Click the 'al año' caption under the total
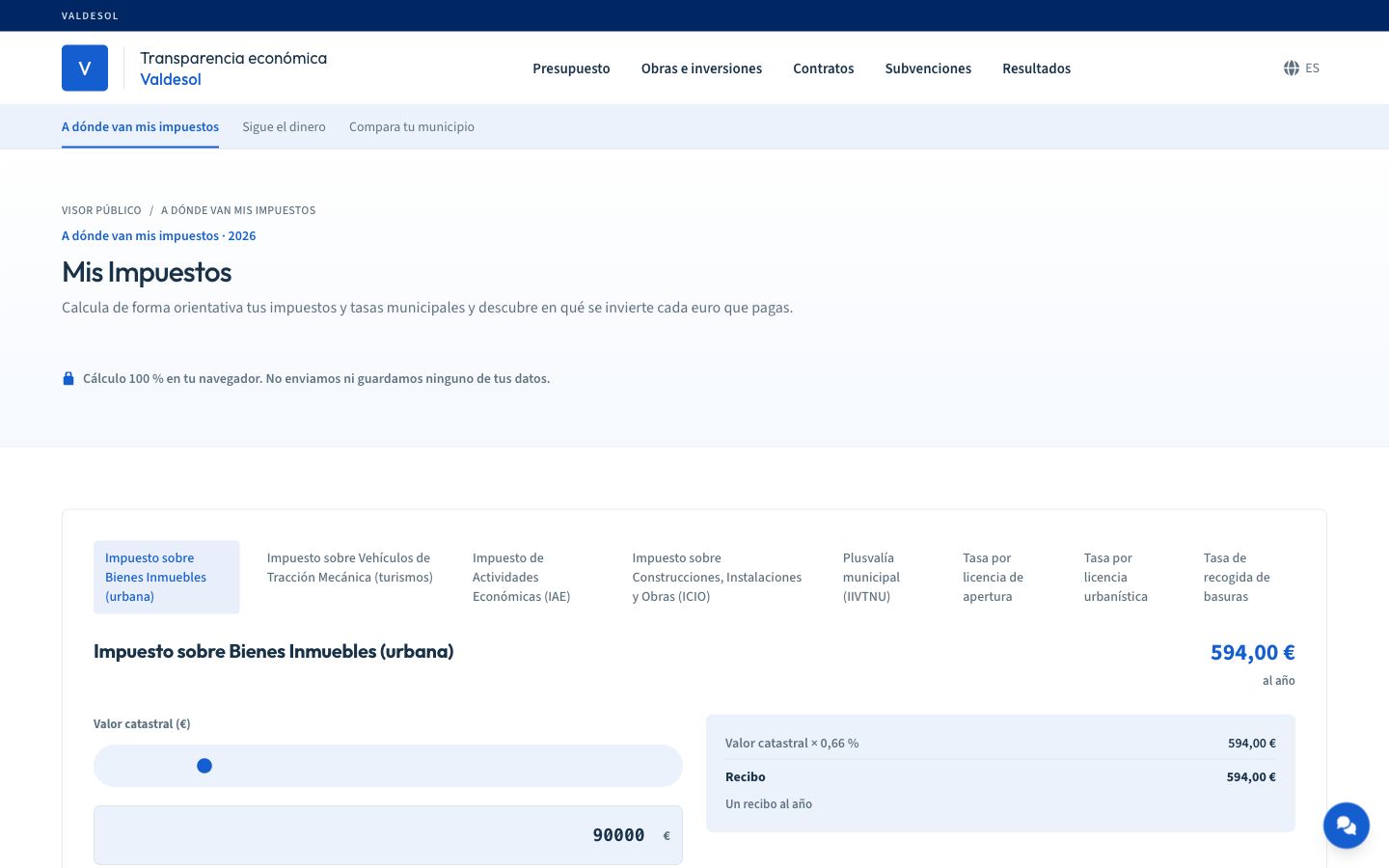The width and height of the screenshot is (1389, 868). point(1278,681)
